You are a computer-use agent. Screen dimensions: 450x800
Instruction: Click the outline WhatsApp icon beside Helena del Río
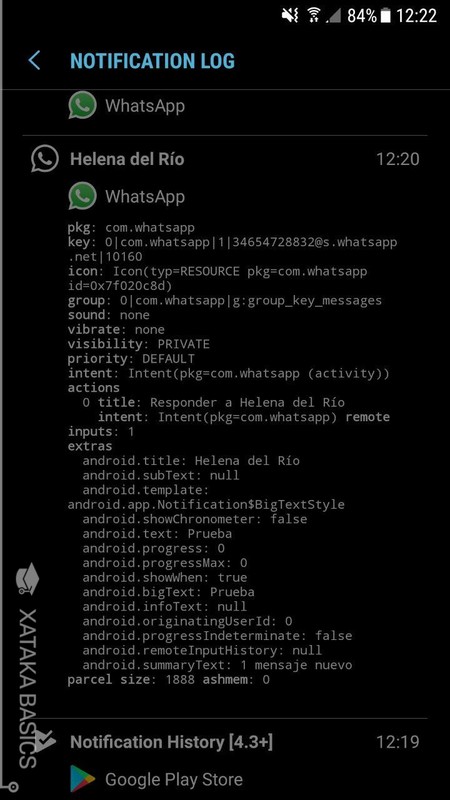click(44, 158)
